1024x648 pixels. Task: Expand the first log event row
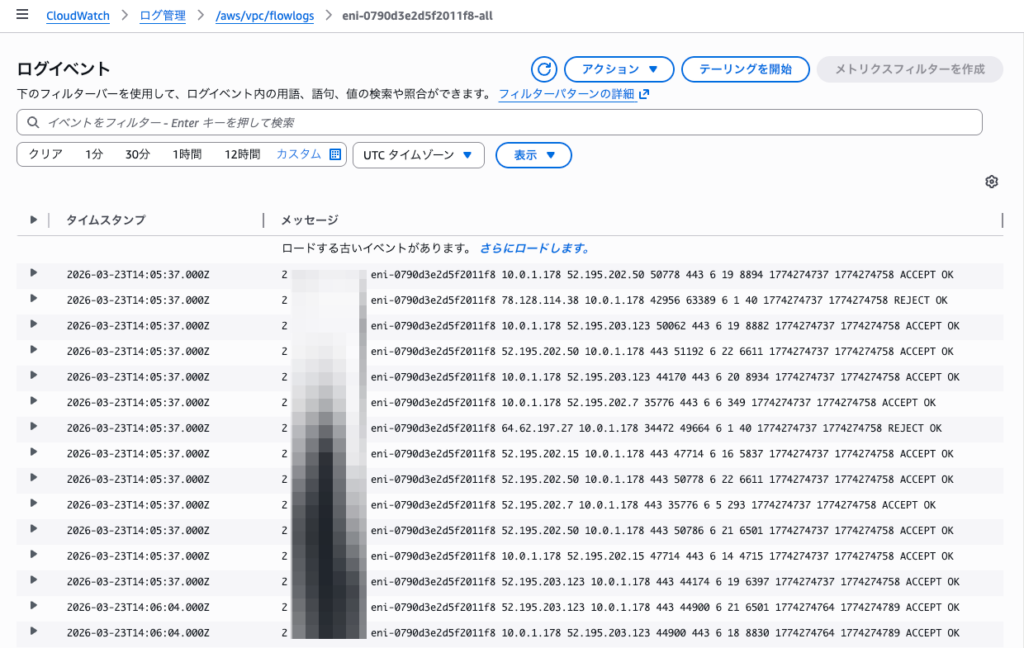click(x=33, y=273)
